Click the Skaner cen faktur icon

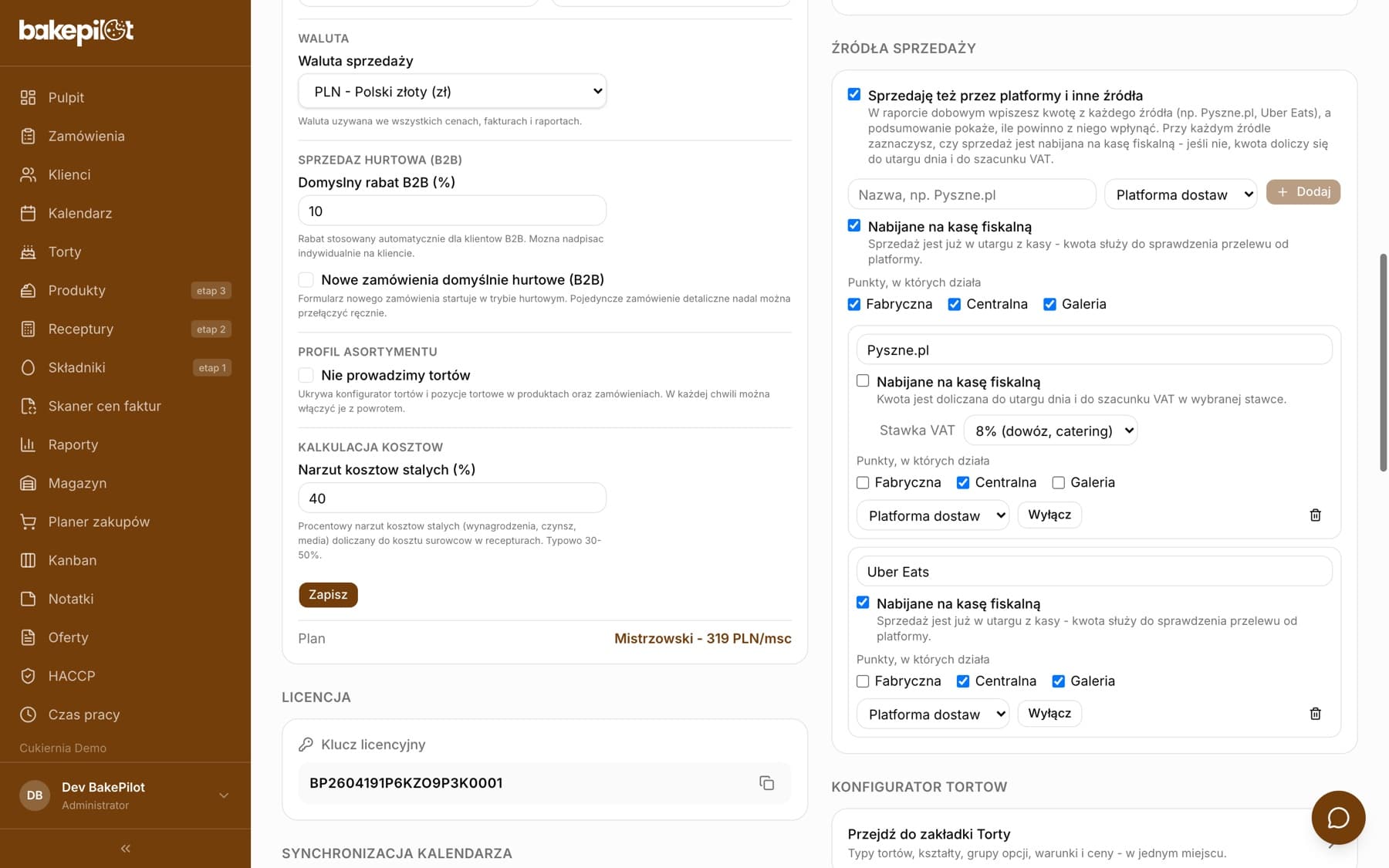[28, 406]
